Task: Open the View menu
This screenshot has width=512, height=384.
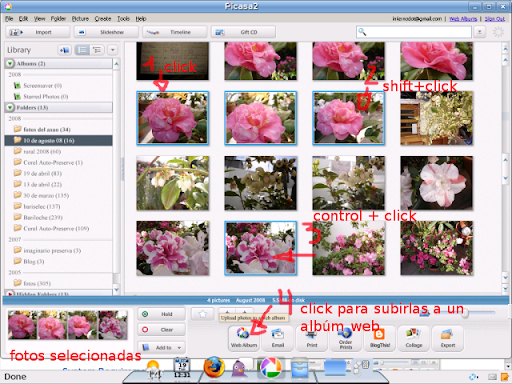Action: pos(39,19)
